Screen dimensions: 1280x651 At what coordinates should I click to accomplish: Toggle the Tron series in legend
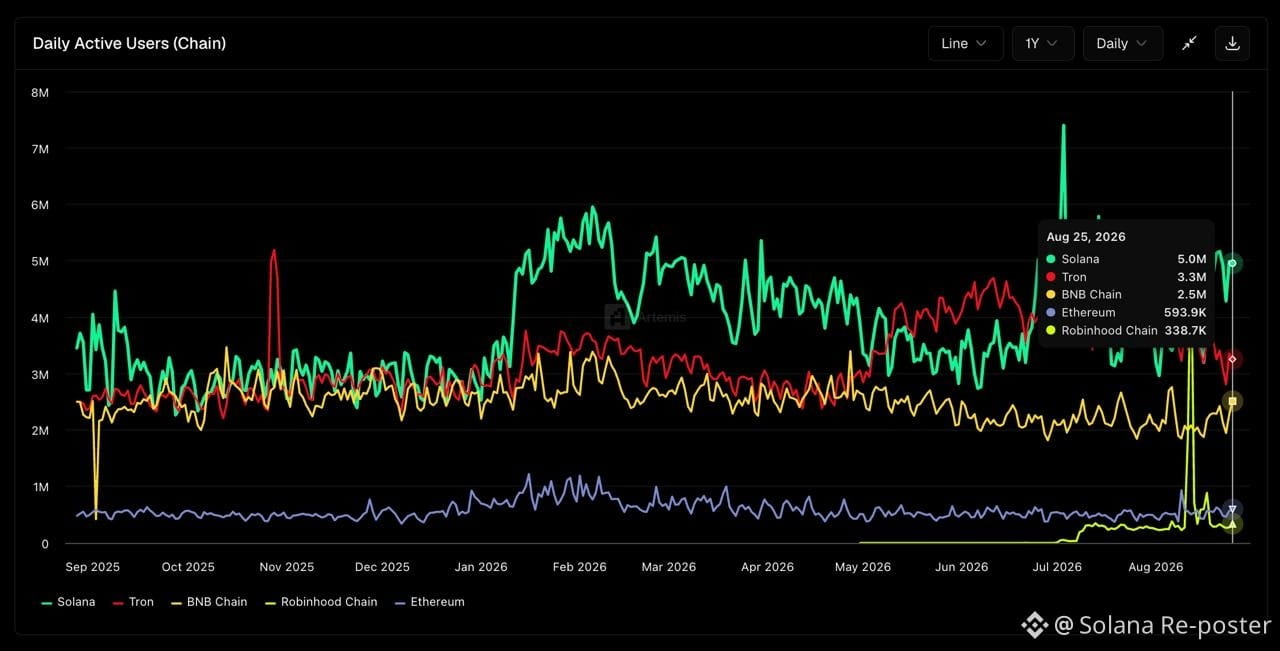(134, 602)
